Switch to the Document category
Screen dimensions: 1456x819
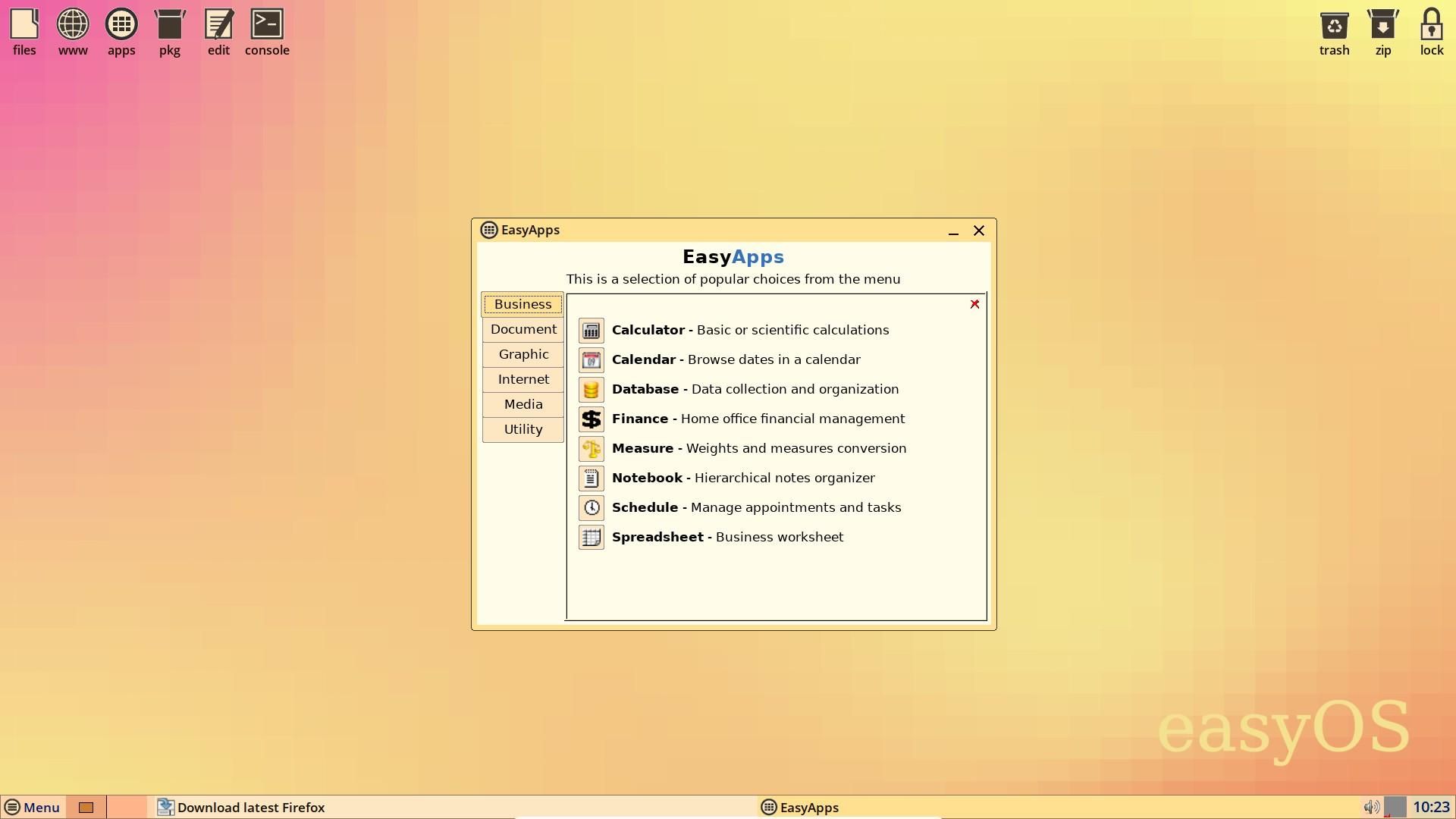coord(523,329)
